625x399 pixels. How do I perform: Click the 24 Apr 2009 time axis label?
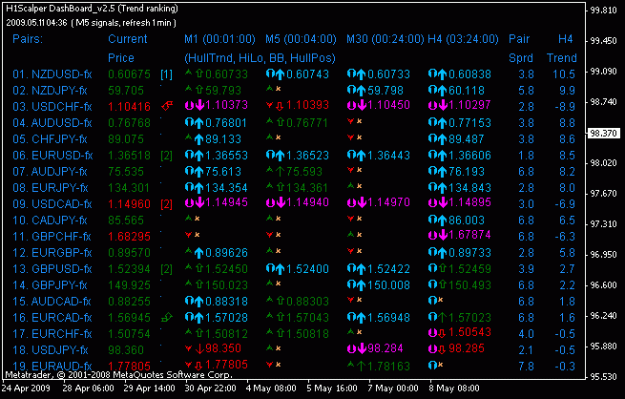pyautogui.click(x=26, y=388)
